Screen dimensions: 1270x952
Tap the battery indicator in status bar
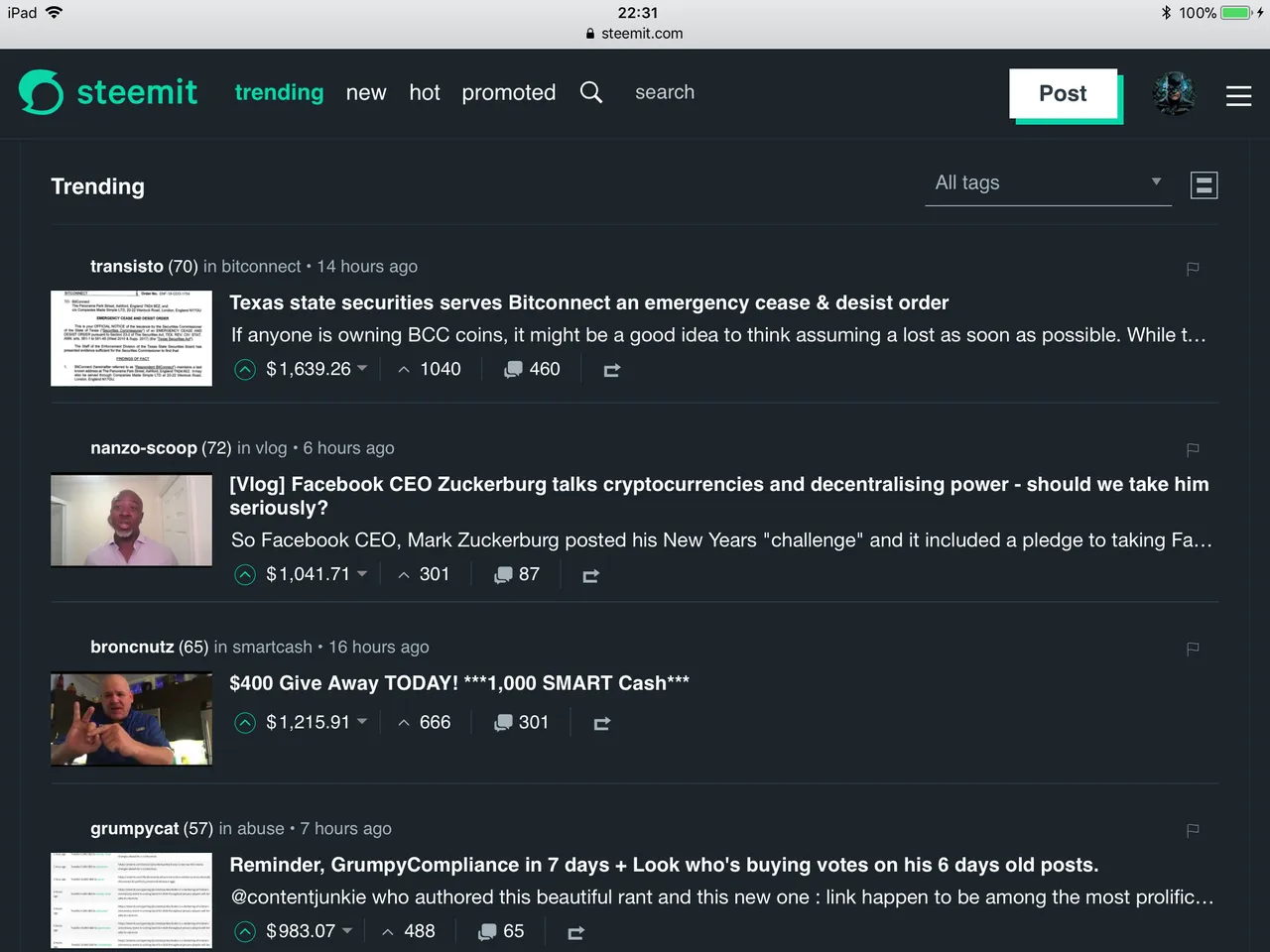(x=1235, y=13)
